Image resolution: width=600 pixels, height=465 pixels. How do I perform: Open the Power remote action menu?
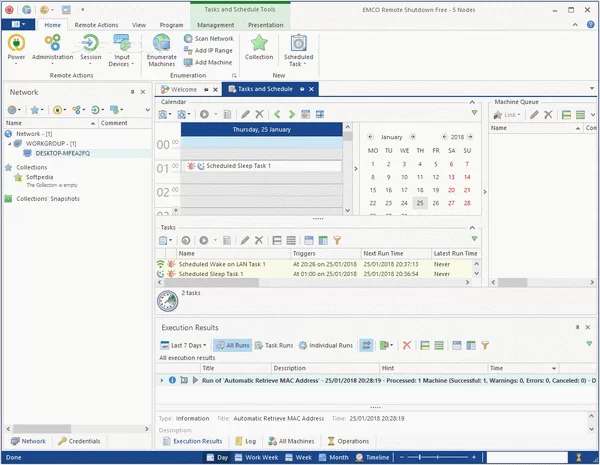coord(17,47)
